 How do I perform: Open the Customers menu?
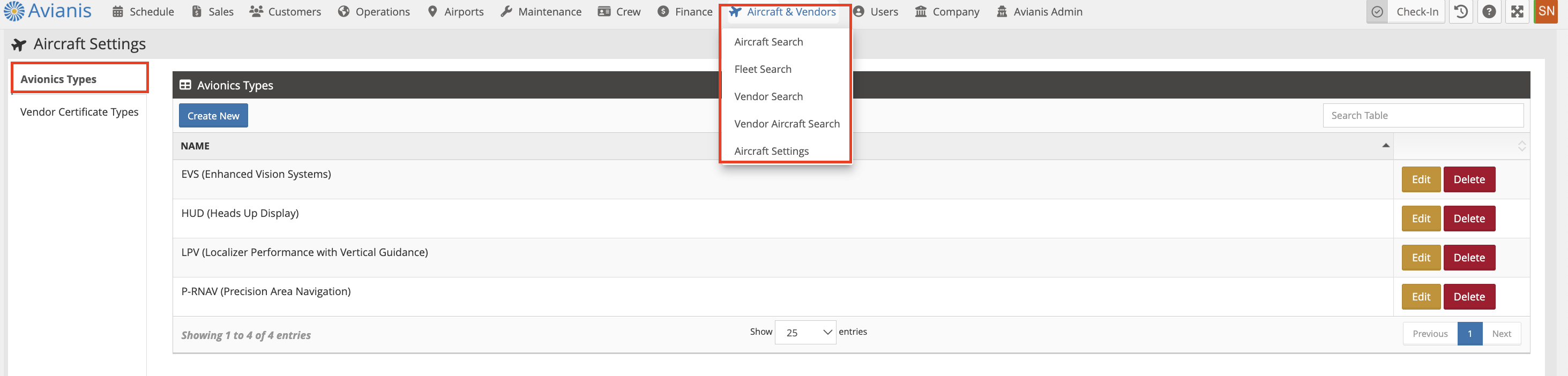(285, 12)
